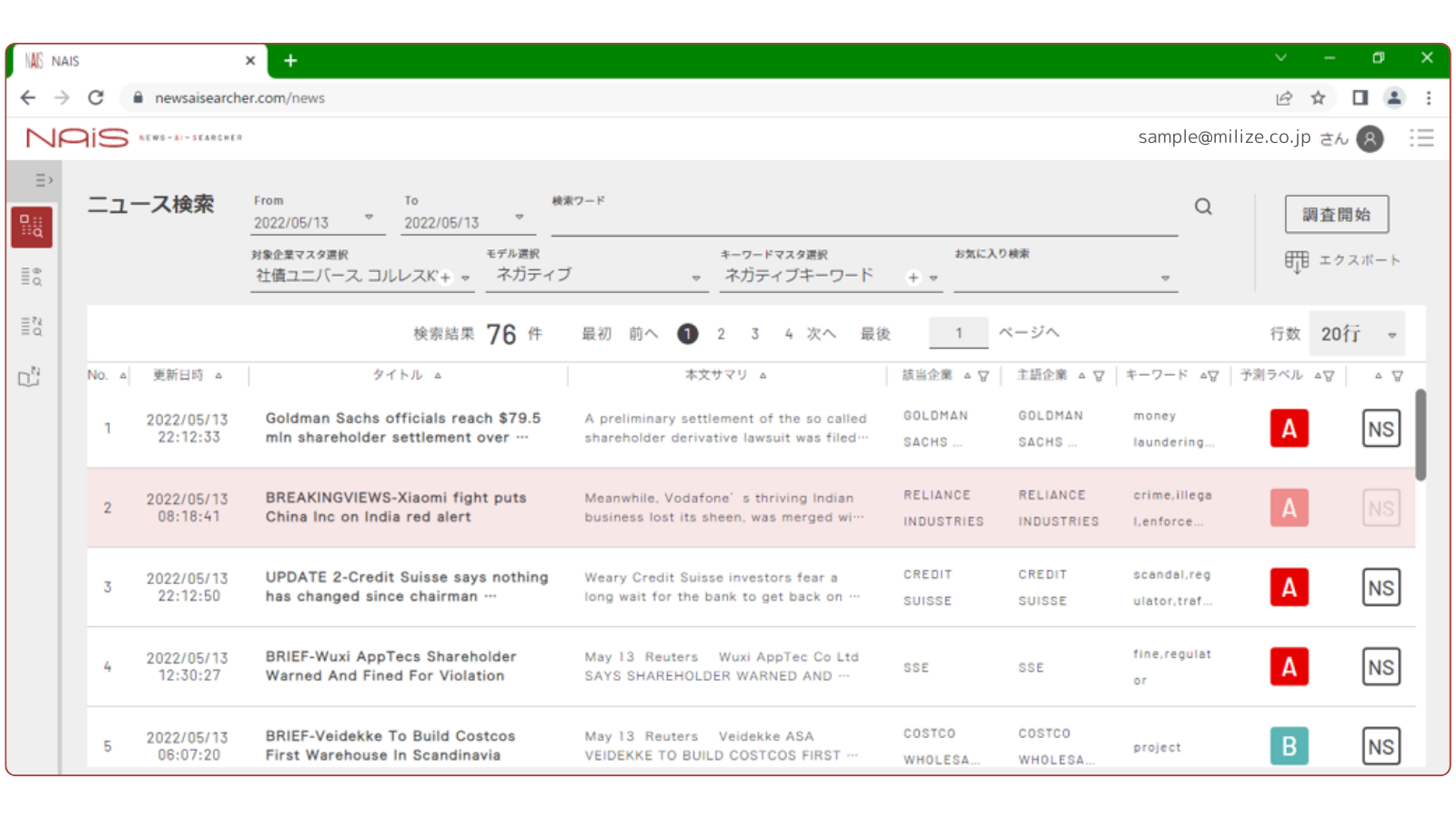Click the plus icon in 対象企業マスタ選択
Image resolution: width=1456 pixels, height=819 pixels.
coord(446,278)
